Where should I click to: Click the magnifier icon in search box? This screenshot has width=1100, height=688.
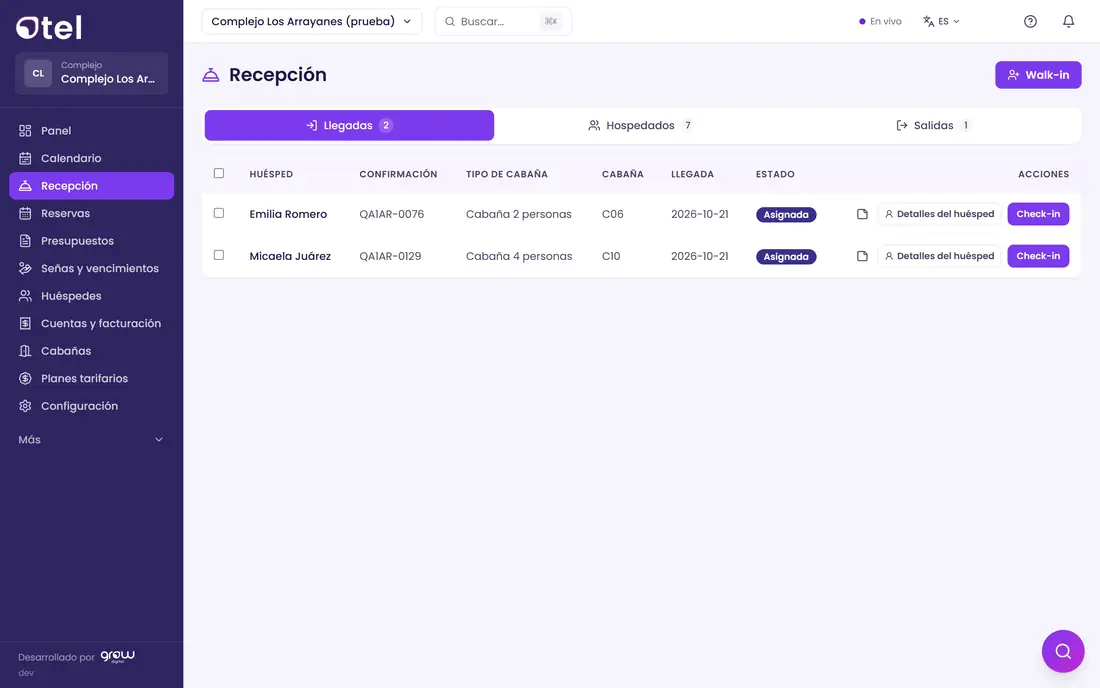(450, 21)
